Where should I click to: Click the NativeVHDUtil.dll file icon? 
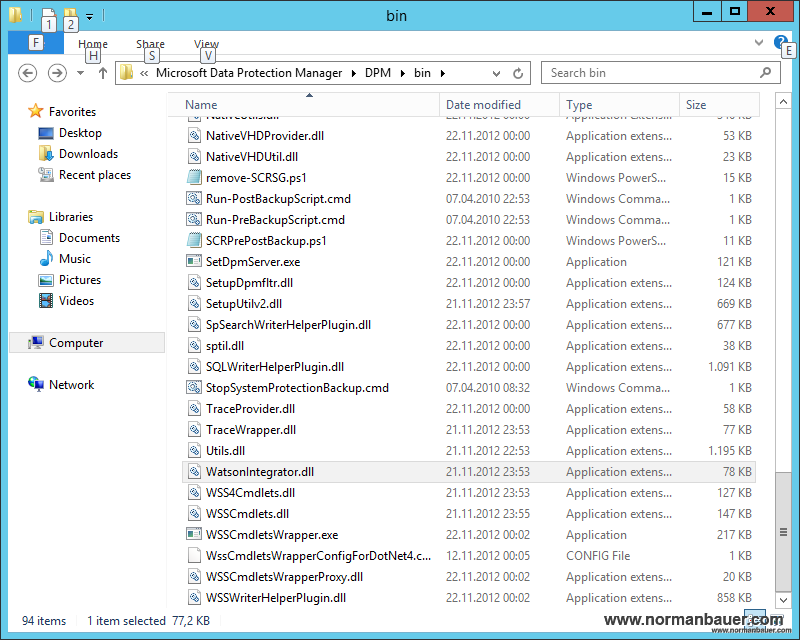194,157
